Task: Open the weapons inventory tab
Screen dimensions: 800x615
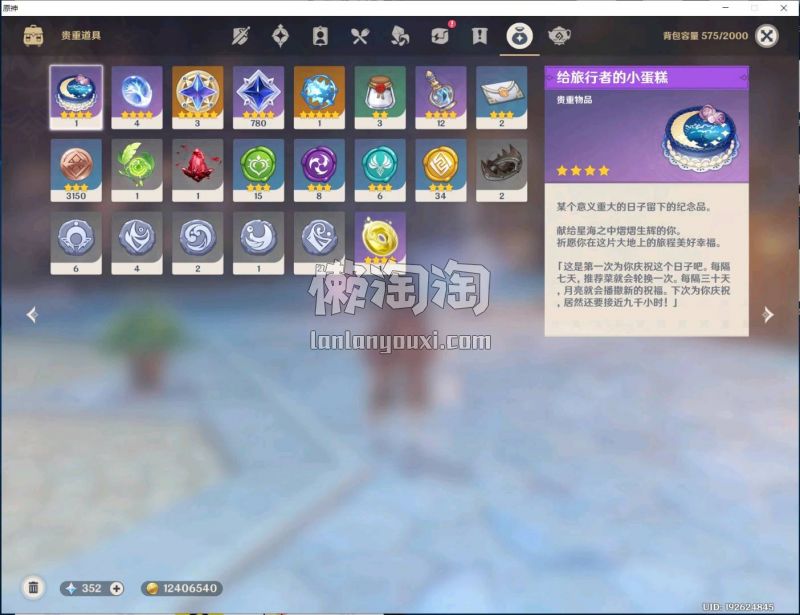Action: (x=240, y=36)
